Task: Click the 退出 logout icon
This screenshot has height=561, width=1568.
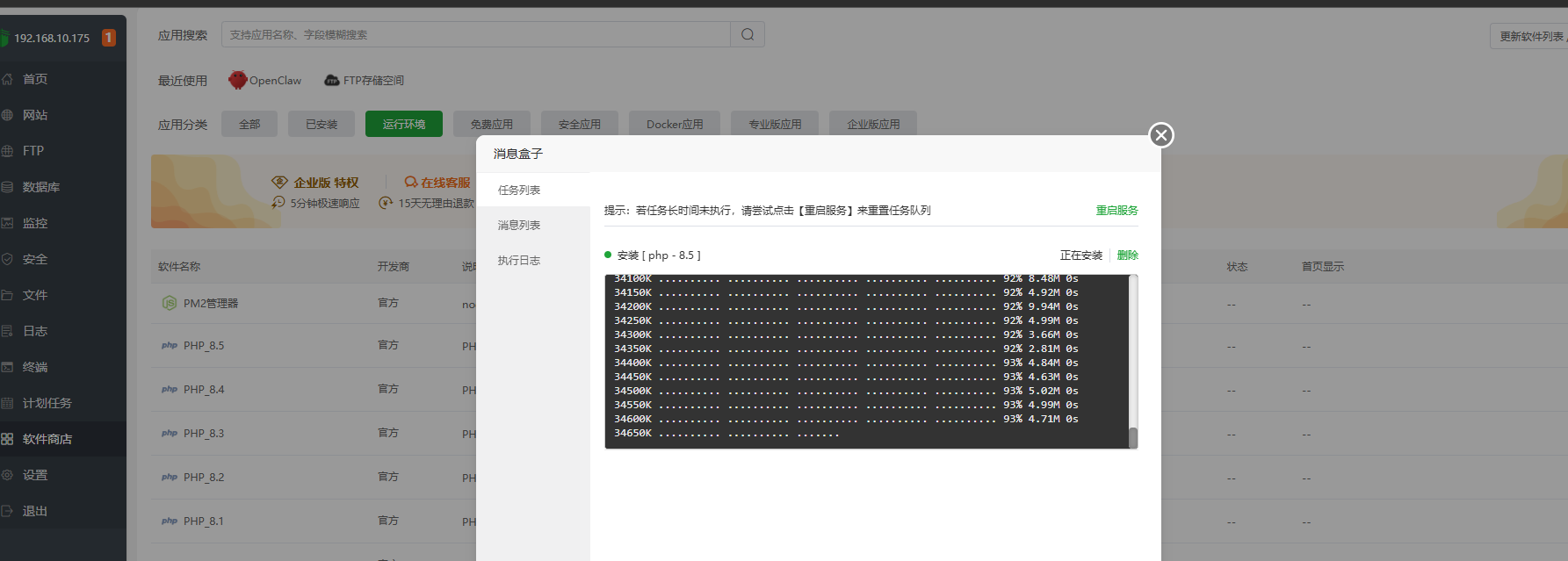Action: (7, 511)
